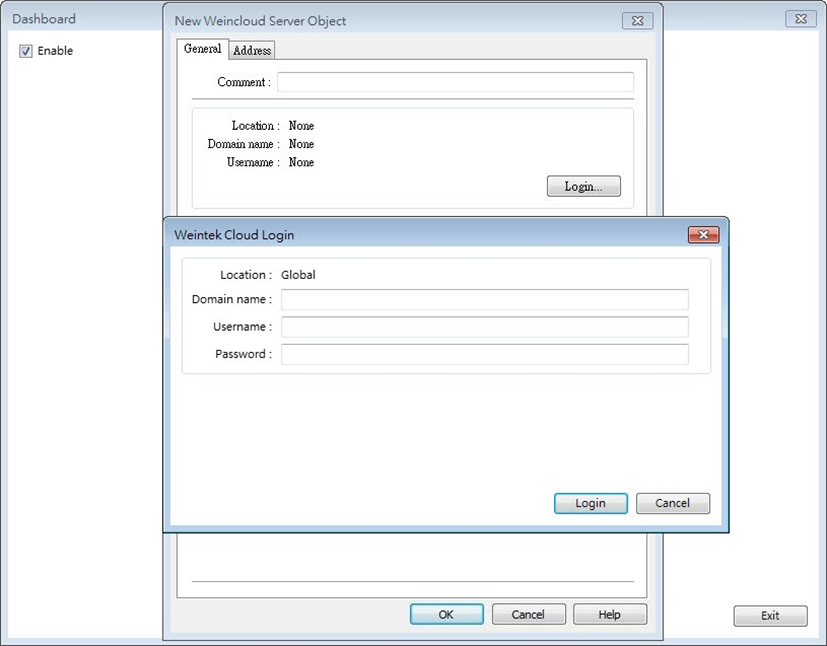
Task: Open the Address tab
Action: point(252,51)
